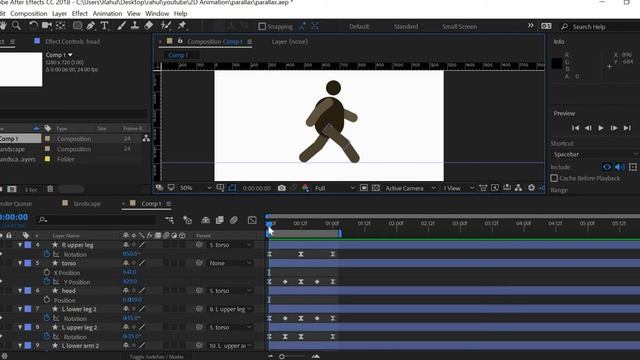Select the Rotation tool in toolbar

(x=33, y=26)
